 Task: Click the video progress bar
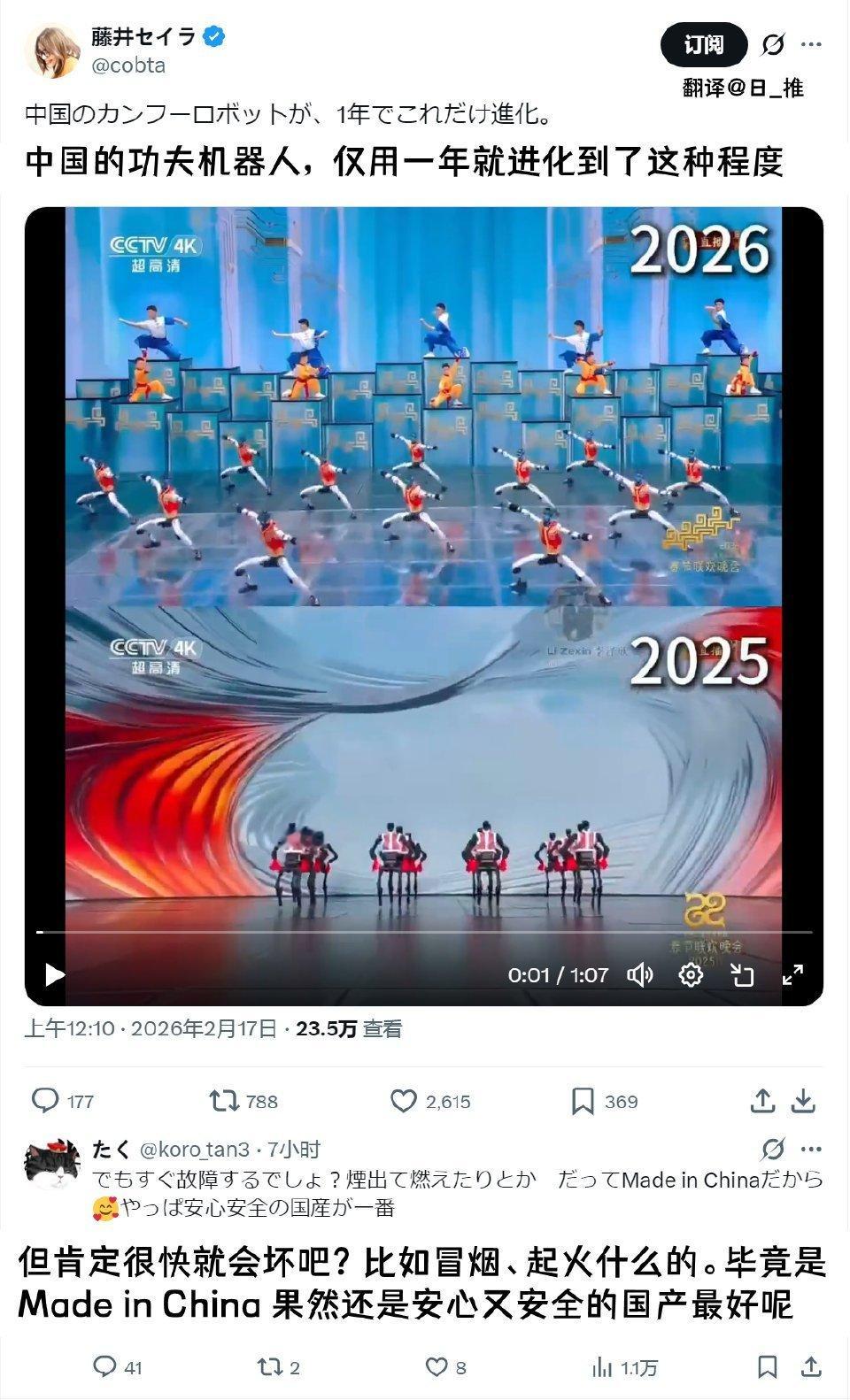point(423,932)
